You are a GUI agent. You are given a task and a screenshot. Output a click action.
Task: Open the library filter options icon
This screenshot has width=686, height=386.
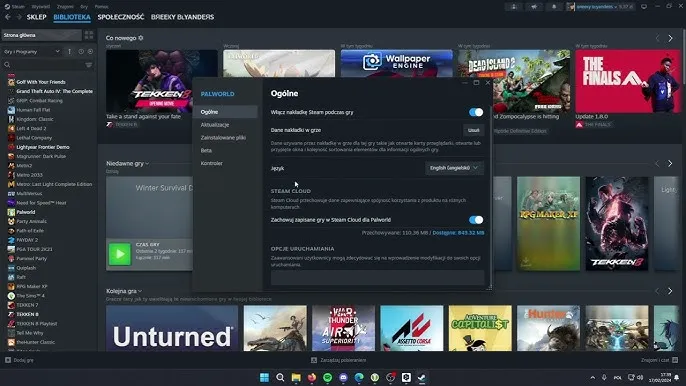89,65
